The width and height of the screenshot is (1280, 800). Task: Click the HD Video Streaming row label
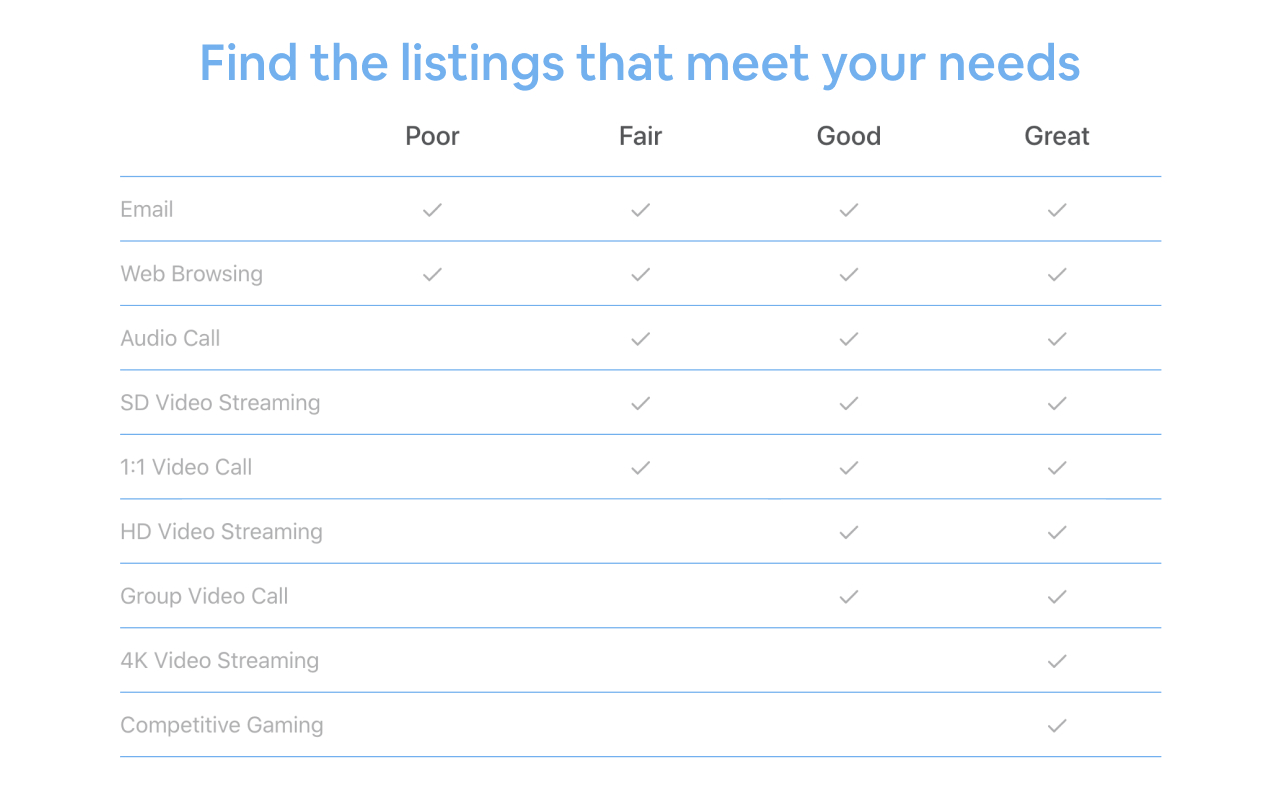(x=221, y=532)
